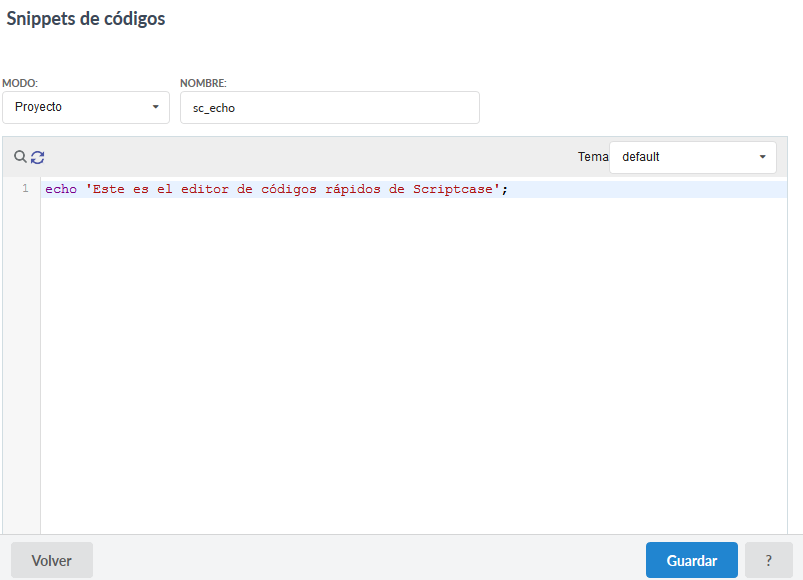803x580 pixels.
Task: Click the semicolon ending the echo statement
Action: [506, 189]
